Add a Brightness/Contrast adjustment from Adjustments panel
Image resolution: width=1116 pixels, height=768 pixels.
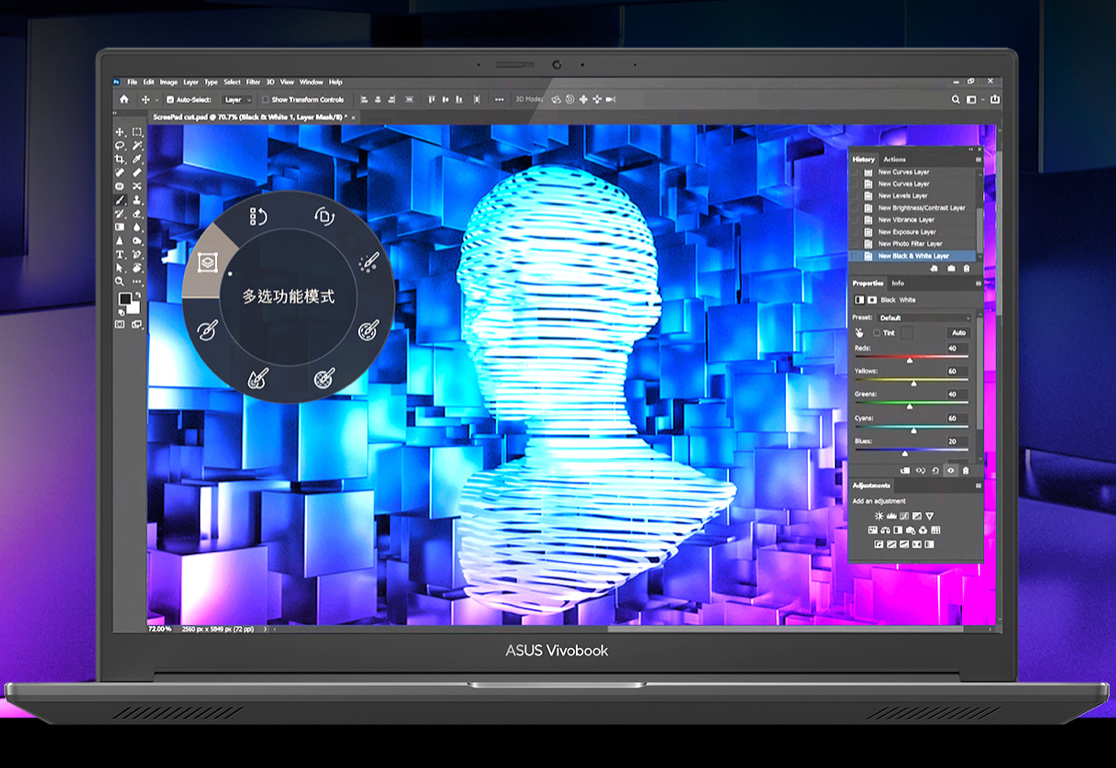(879, 515)
